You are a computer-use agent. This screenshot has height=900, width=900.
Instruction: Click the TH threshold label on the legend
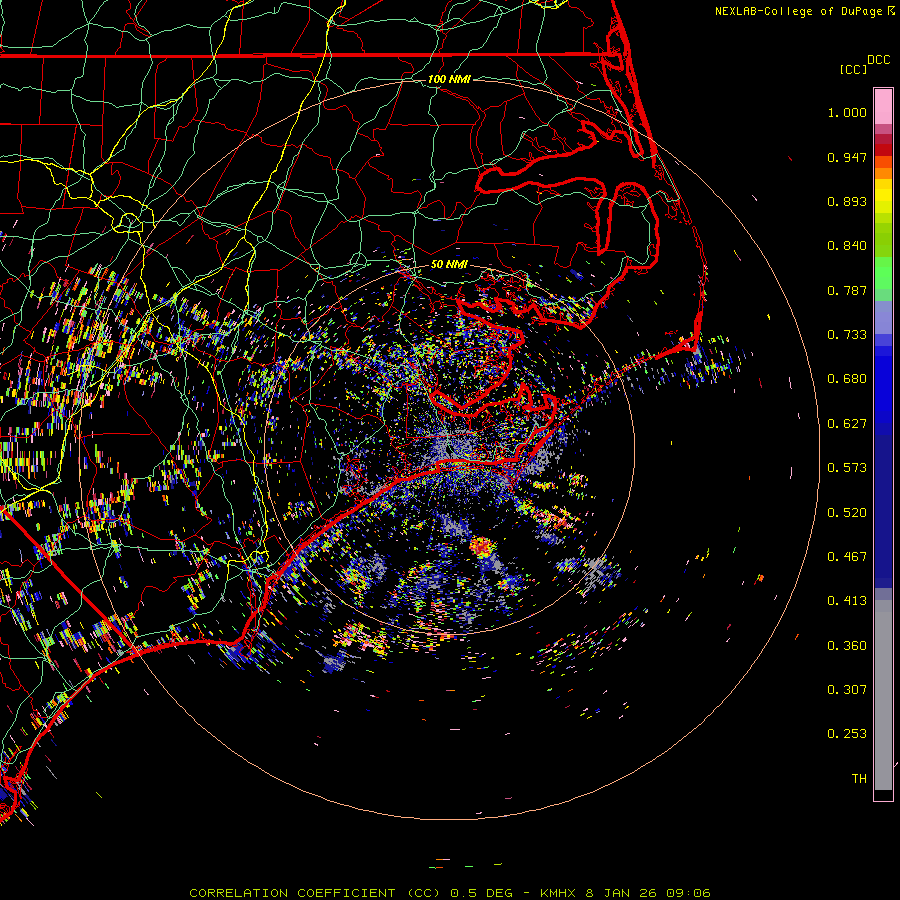859,779
